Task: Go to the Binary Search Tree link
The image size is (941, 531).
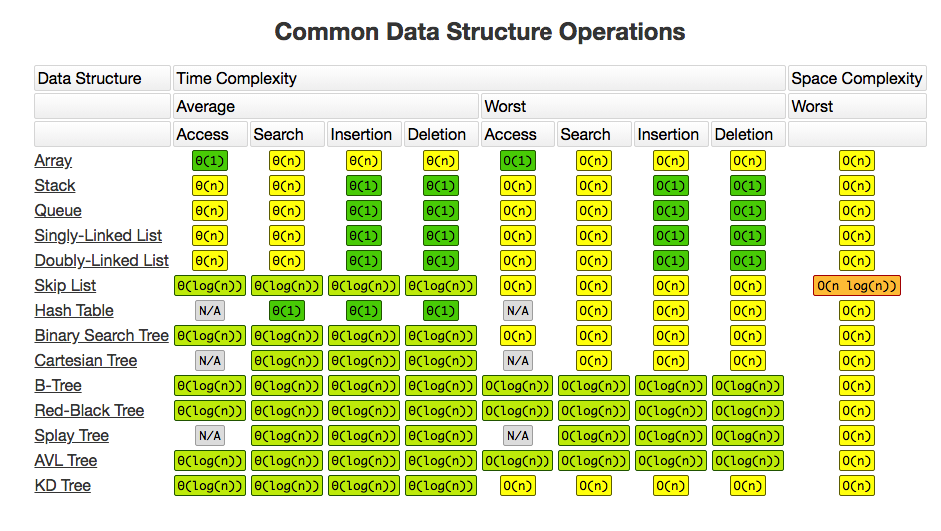Action: pos(101,335)
